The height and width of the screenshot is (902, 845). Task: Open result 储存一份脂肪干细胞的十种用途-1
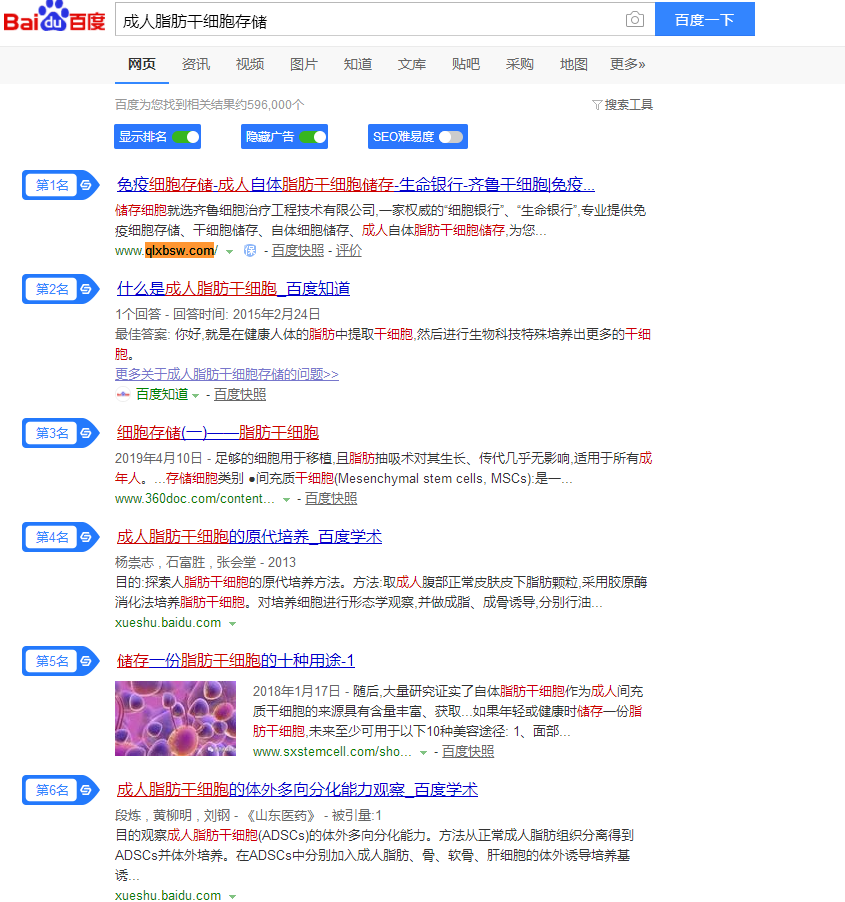(236, 660)
